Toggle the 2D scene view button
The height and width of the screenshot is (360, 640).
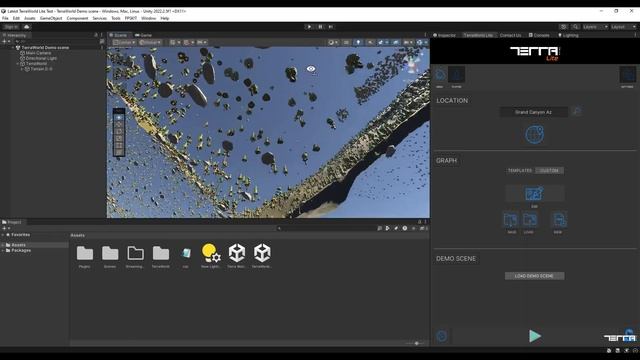click(x=346, y=42)
